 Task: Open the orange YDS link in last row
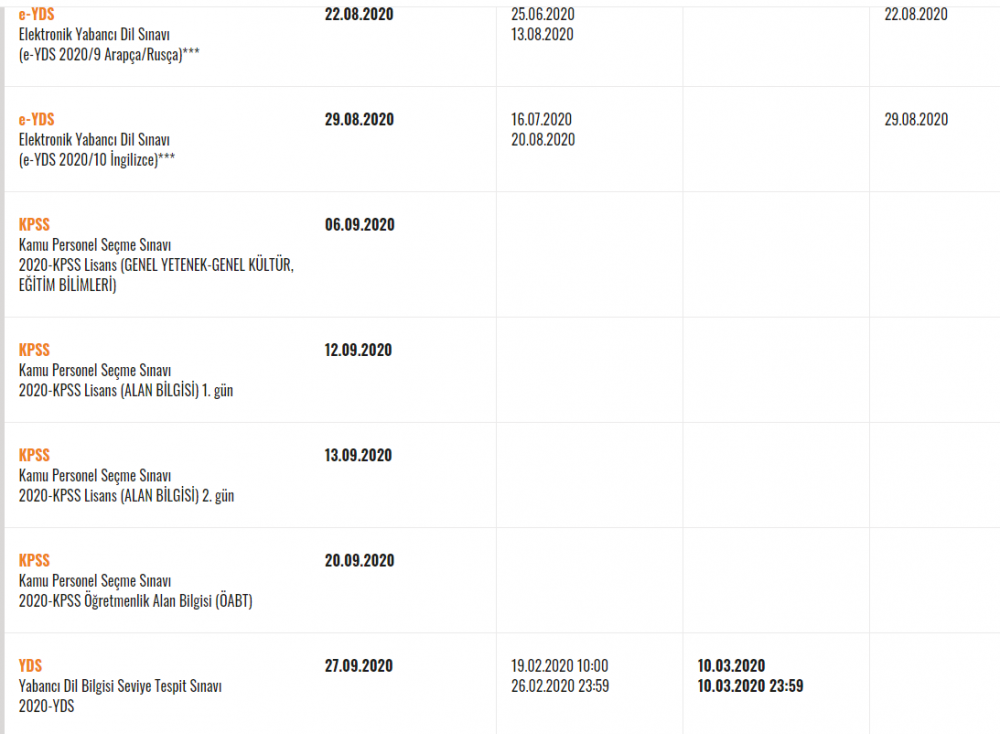coord(30,665)
